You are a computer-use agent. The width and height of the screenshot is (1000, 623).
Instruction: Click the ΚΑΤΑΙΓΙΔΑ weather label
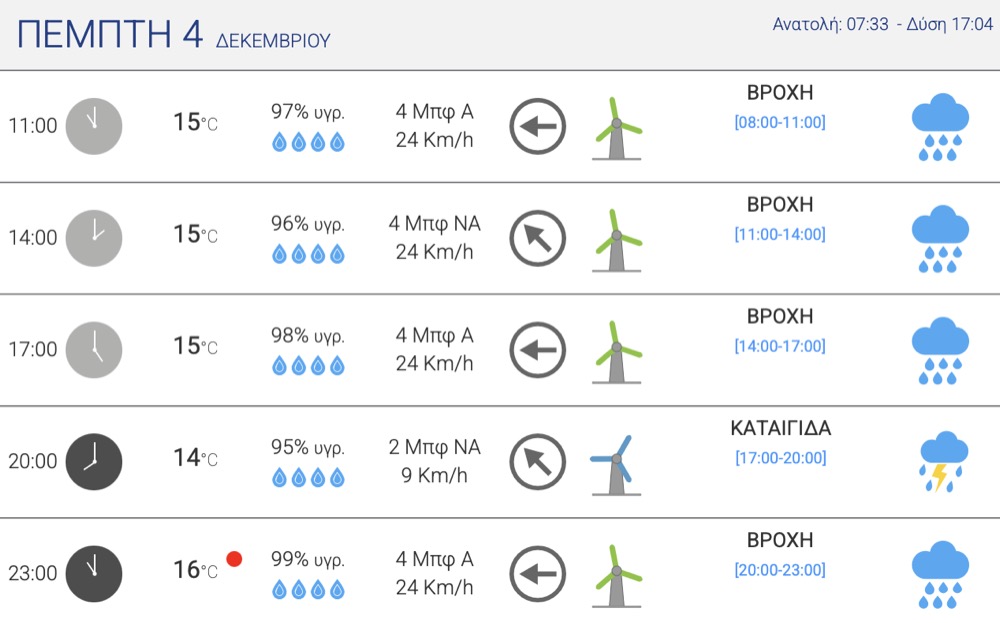(x=780, y=429)
